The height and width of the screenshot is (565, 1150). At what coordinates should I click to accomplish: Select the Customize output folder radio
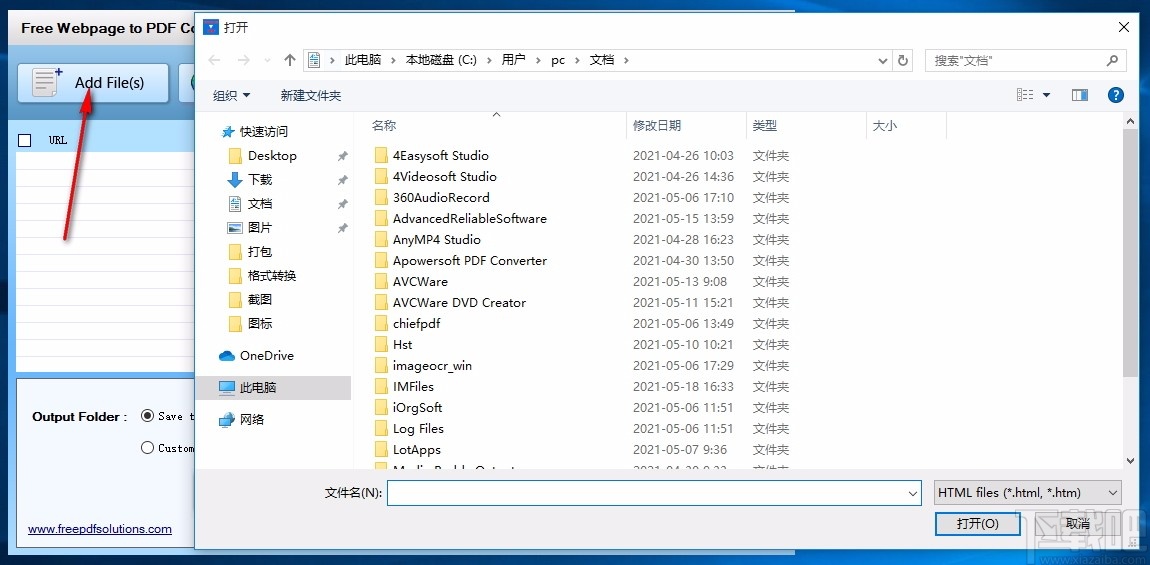pyautogui.click(x=147, y=448)
